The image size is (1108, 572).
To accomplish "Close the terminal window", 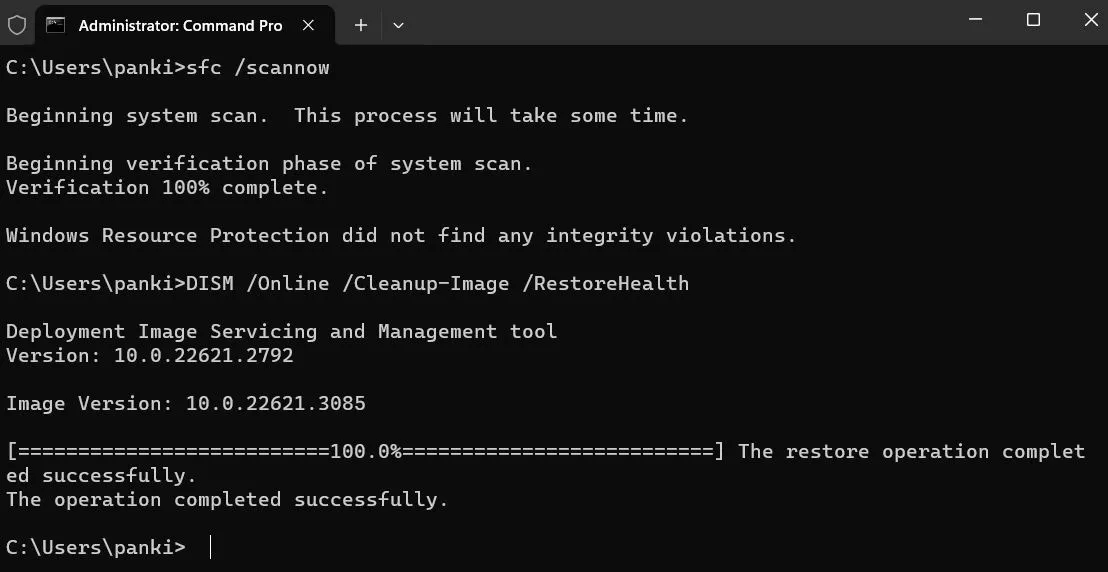I will (1090, 20).
